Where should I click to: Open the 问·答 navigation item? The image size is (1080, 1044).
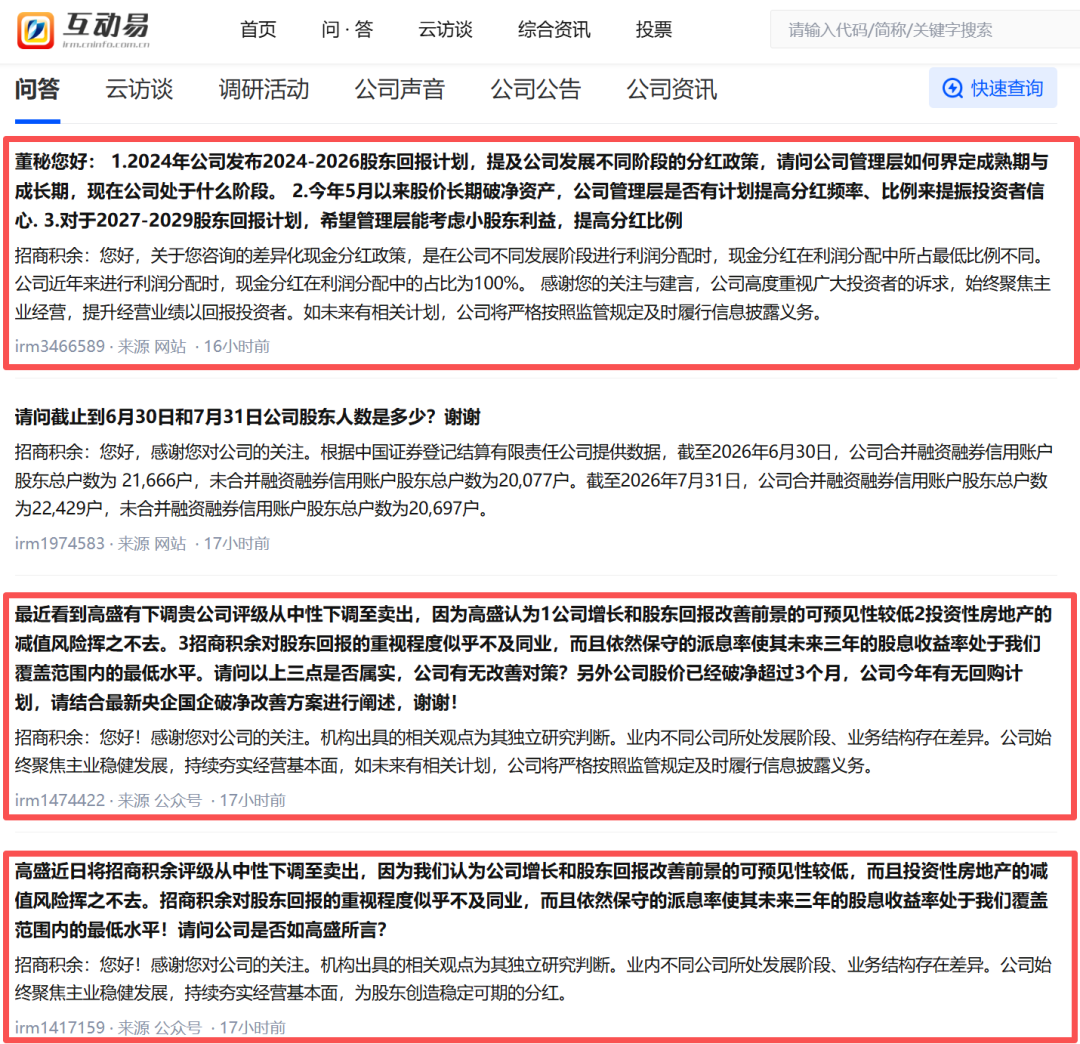coord(347,30)
